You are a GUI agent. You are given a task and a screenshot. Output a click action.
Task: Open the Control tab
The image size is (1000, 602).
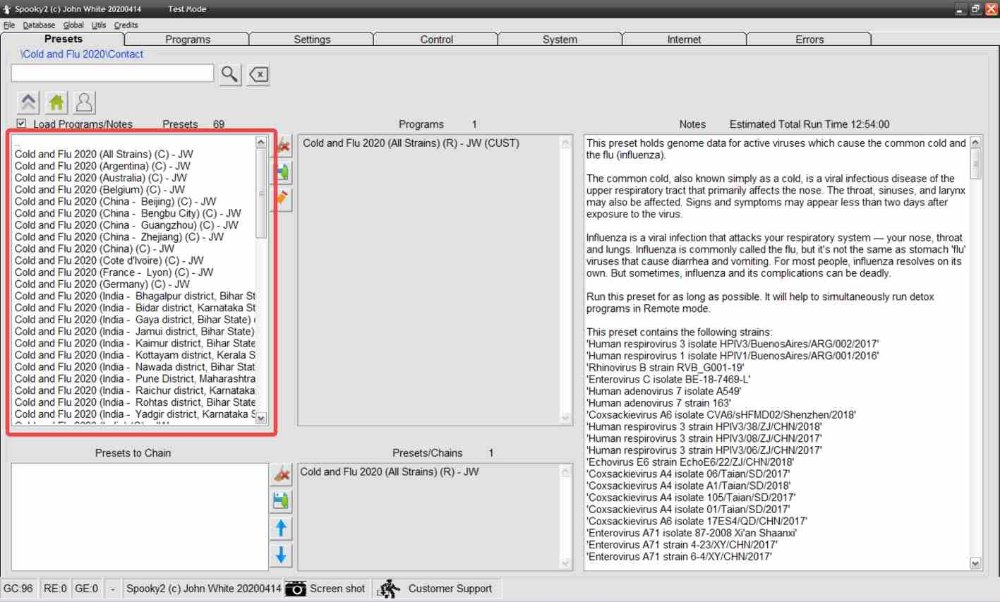436,39
